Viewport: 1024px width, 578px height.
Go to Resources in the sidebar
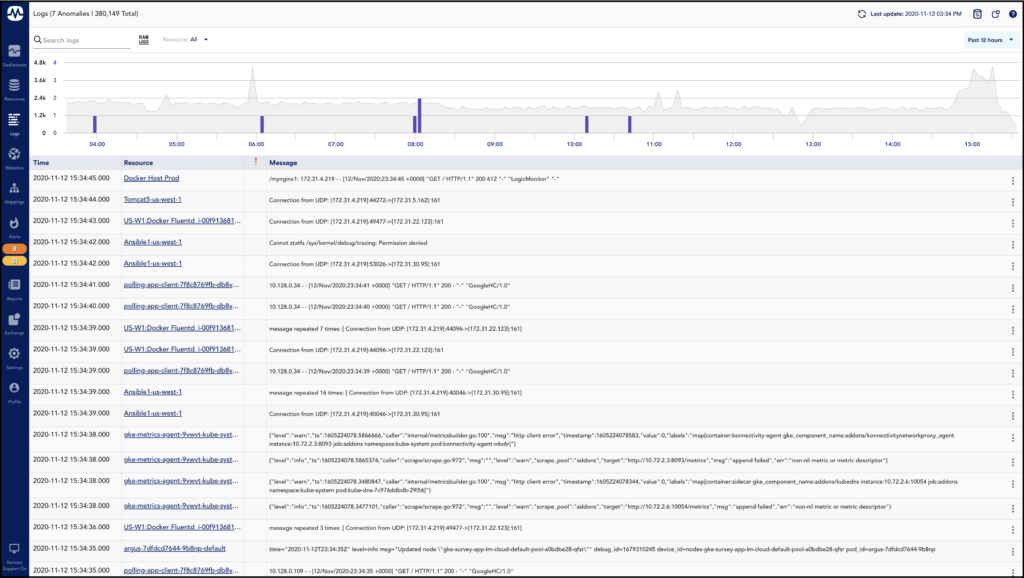[x=14, y=89]
